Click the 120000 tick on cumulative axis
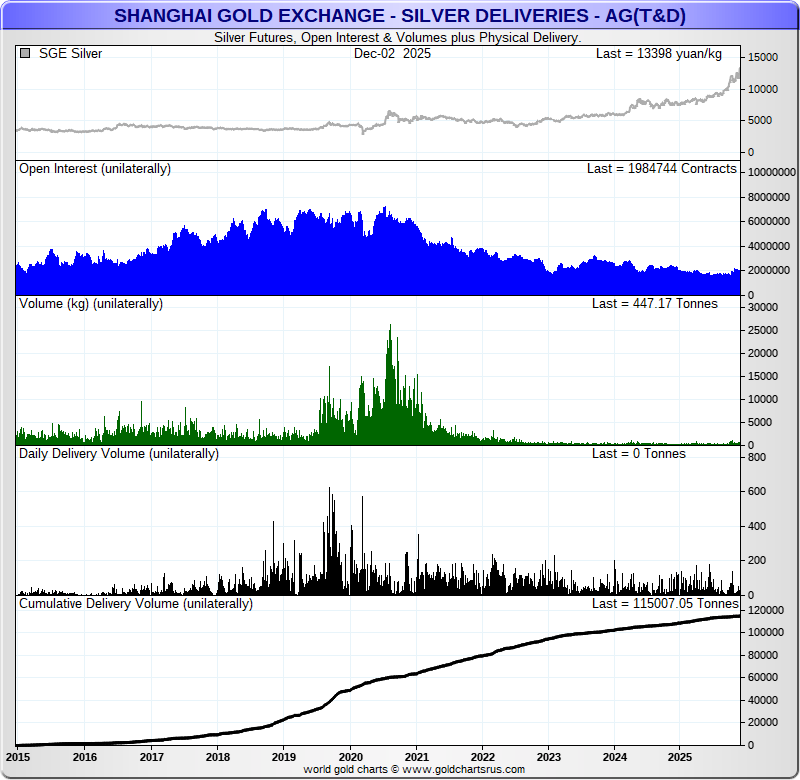This screenshot has width=800, height=780. (x=766, y=610)
